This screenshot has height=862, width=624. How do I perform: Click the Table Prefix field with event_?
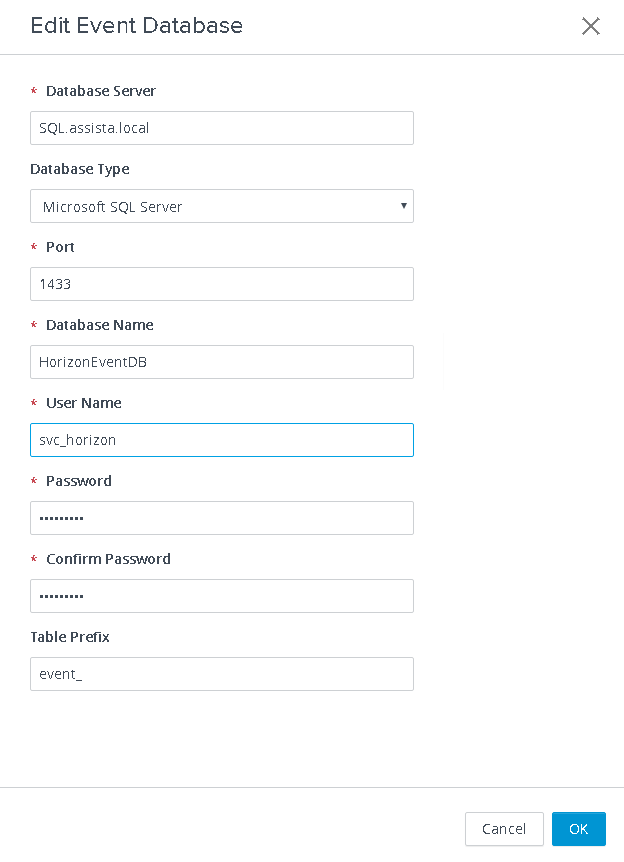222,674
